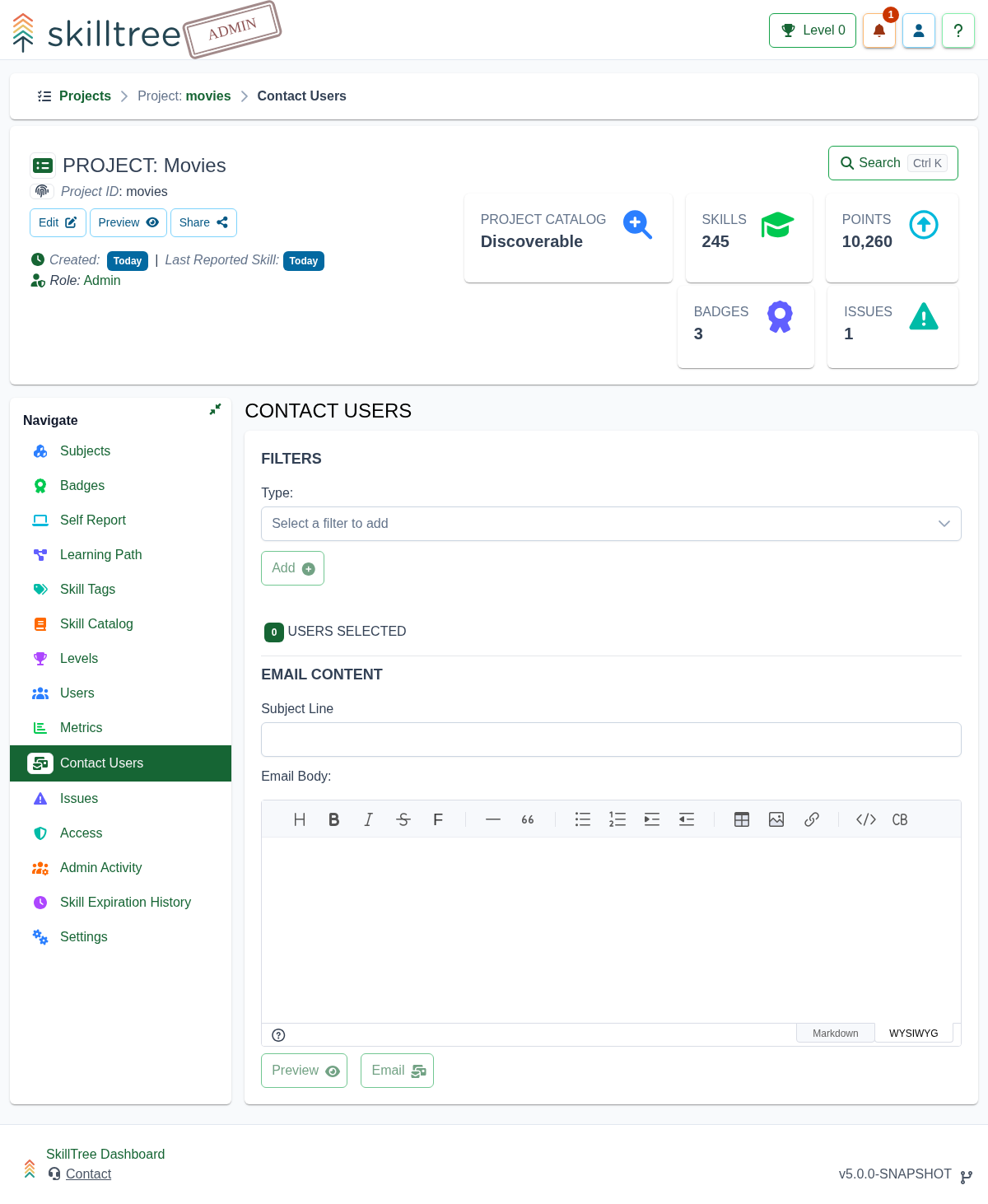Screen dimensions: 988x1204
Task: Switch editor to Markdown mode
Action: (x=835, y=1034)
